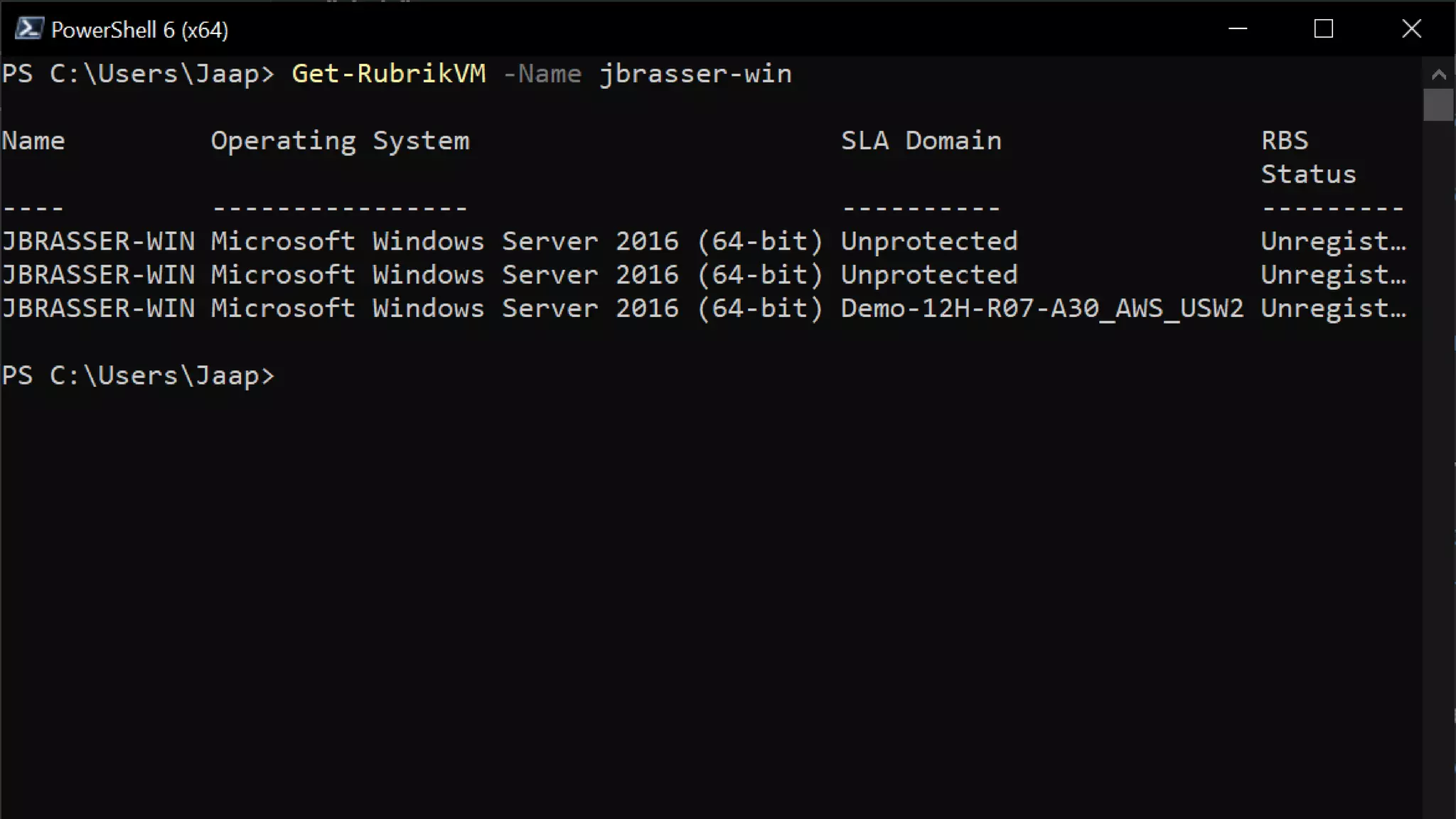Click the SLA Domain column header

pyautogui.click(x=921, y=141)
